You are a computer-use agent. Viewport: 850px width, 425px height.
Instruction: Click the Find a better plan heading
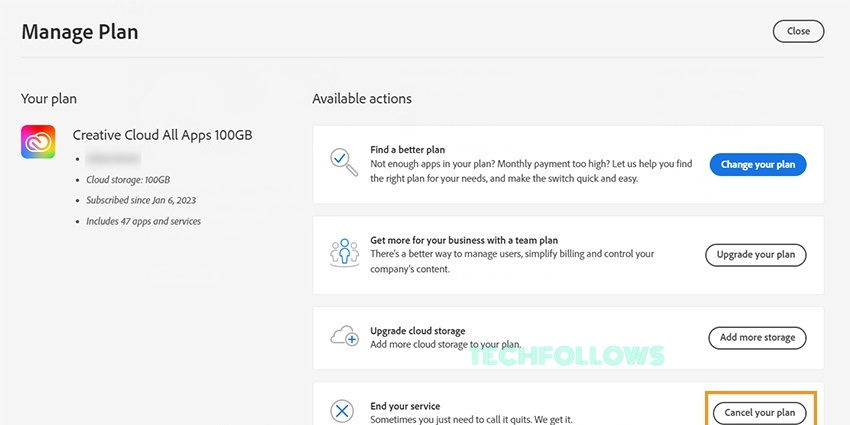coord(408,150)
